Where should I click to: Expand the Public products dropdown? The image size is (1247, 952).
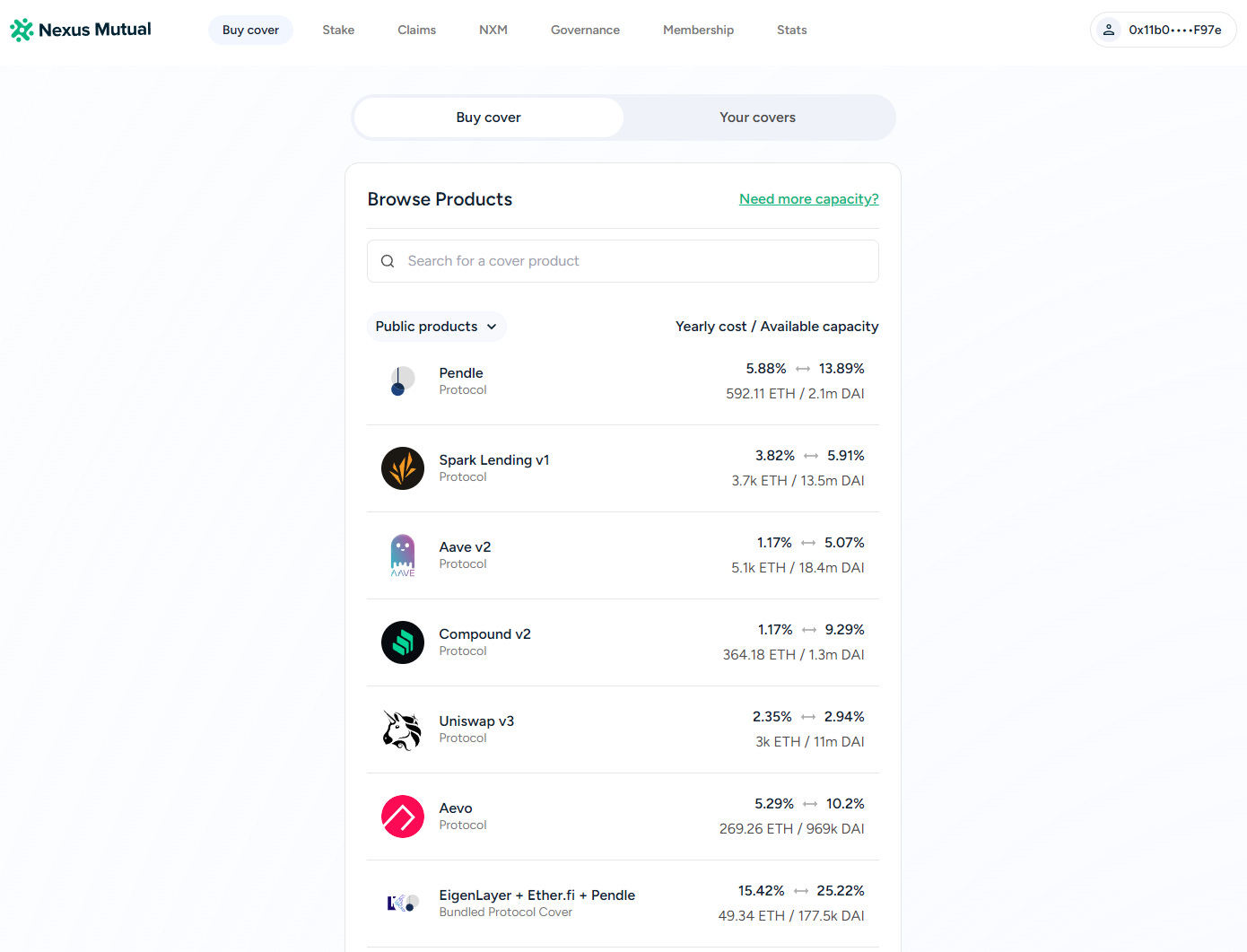click(x=437, y=327)
